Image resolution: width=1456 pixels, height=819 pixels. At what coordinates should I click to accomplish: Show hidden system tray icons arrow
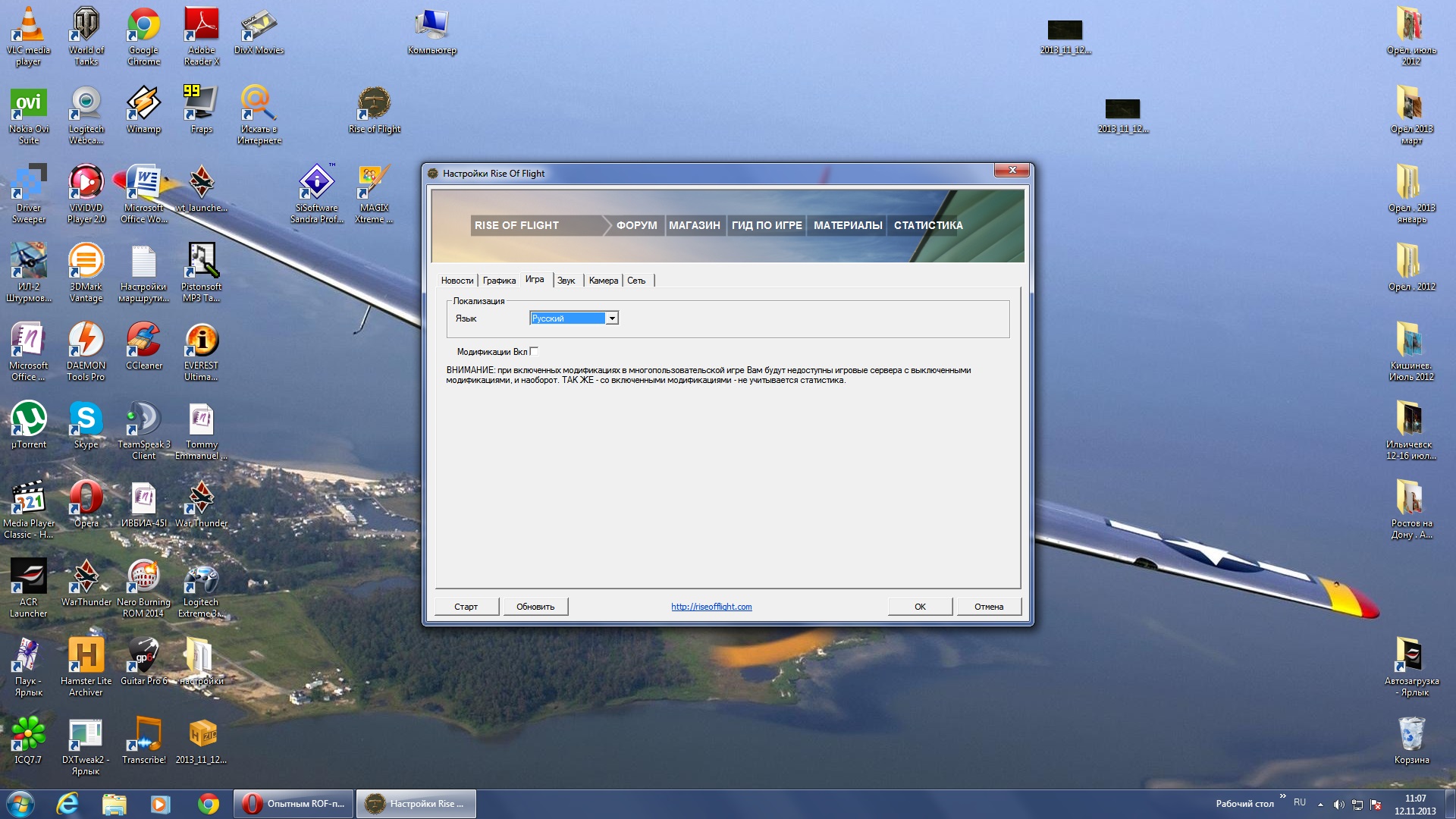1320,804
